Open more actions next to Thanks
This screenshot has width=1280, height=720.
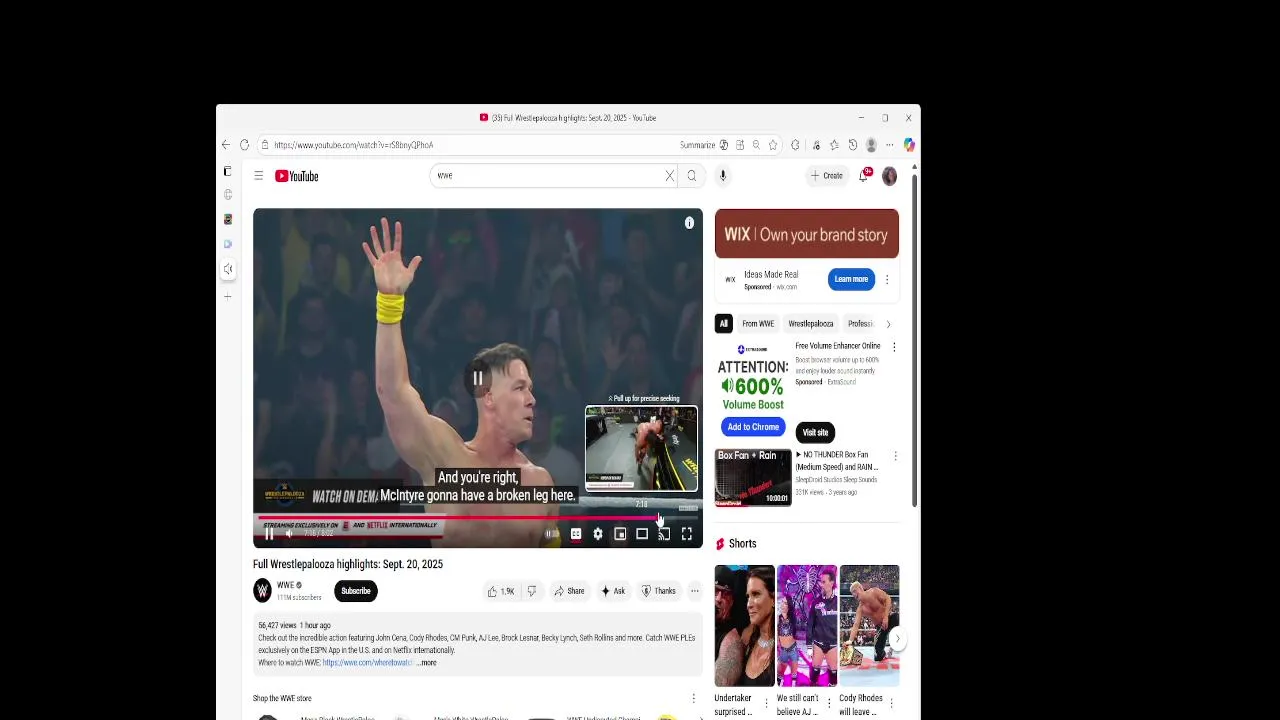pyautogui.click(x=695, y=591)
